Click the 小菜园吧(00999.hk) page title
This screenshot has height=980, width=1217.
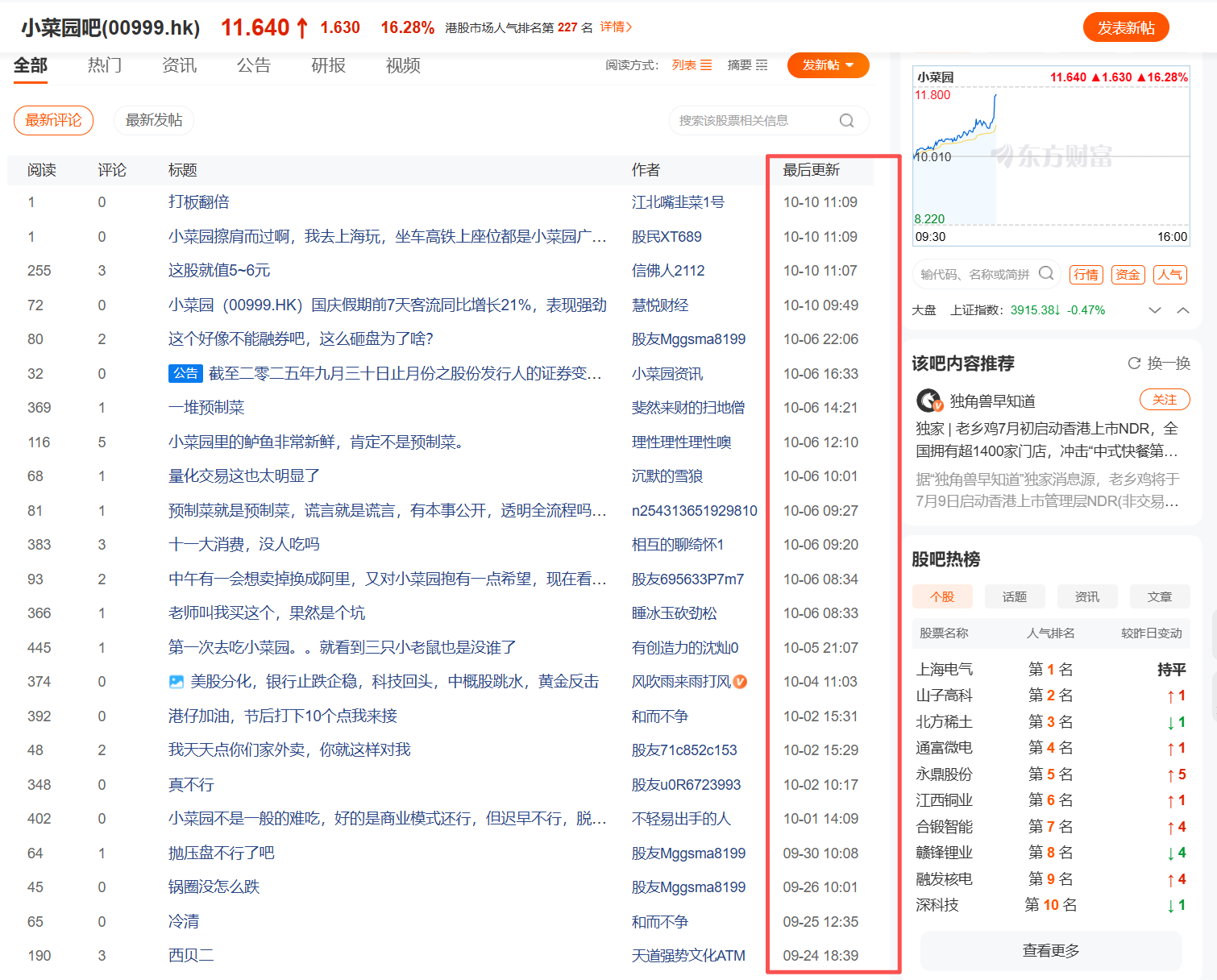110,27
